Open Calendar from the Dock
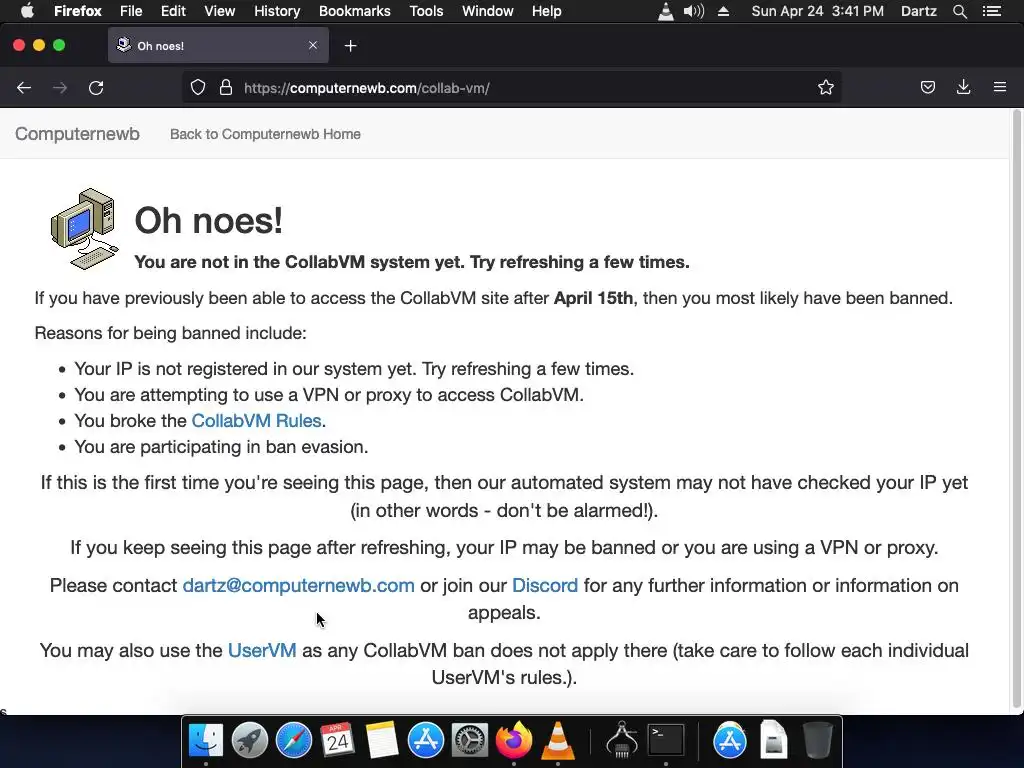This screenshot has height=768, width=1024. (x=338, y=741)
